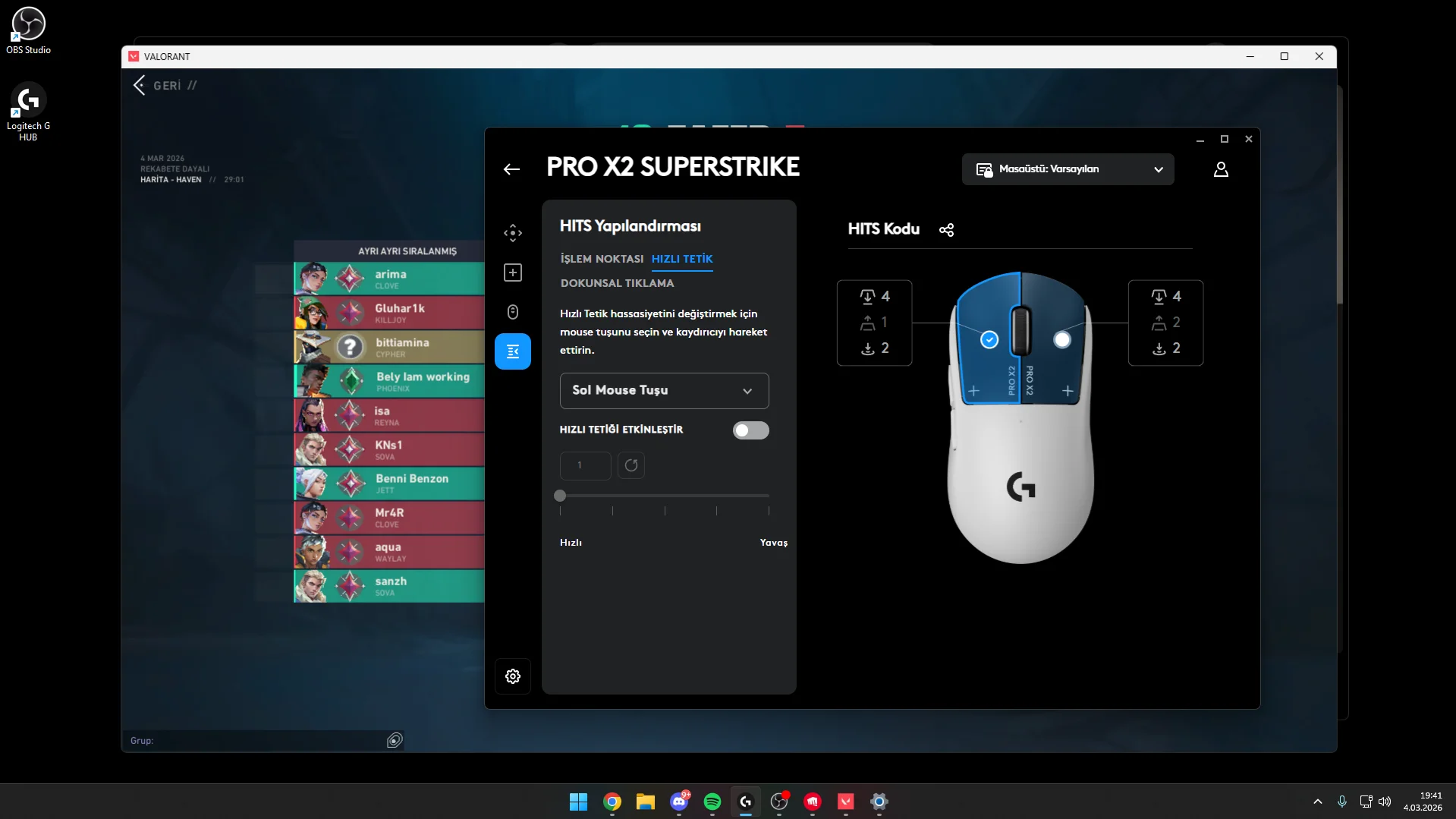Viewport: 1456px width, 819px height.
Task: Open the Assignments plus-box sidebar icon
Action: tap(513, 272)
